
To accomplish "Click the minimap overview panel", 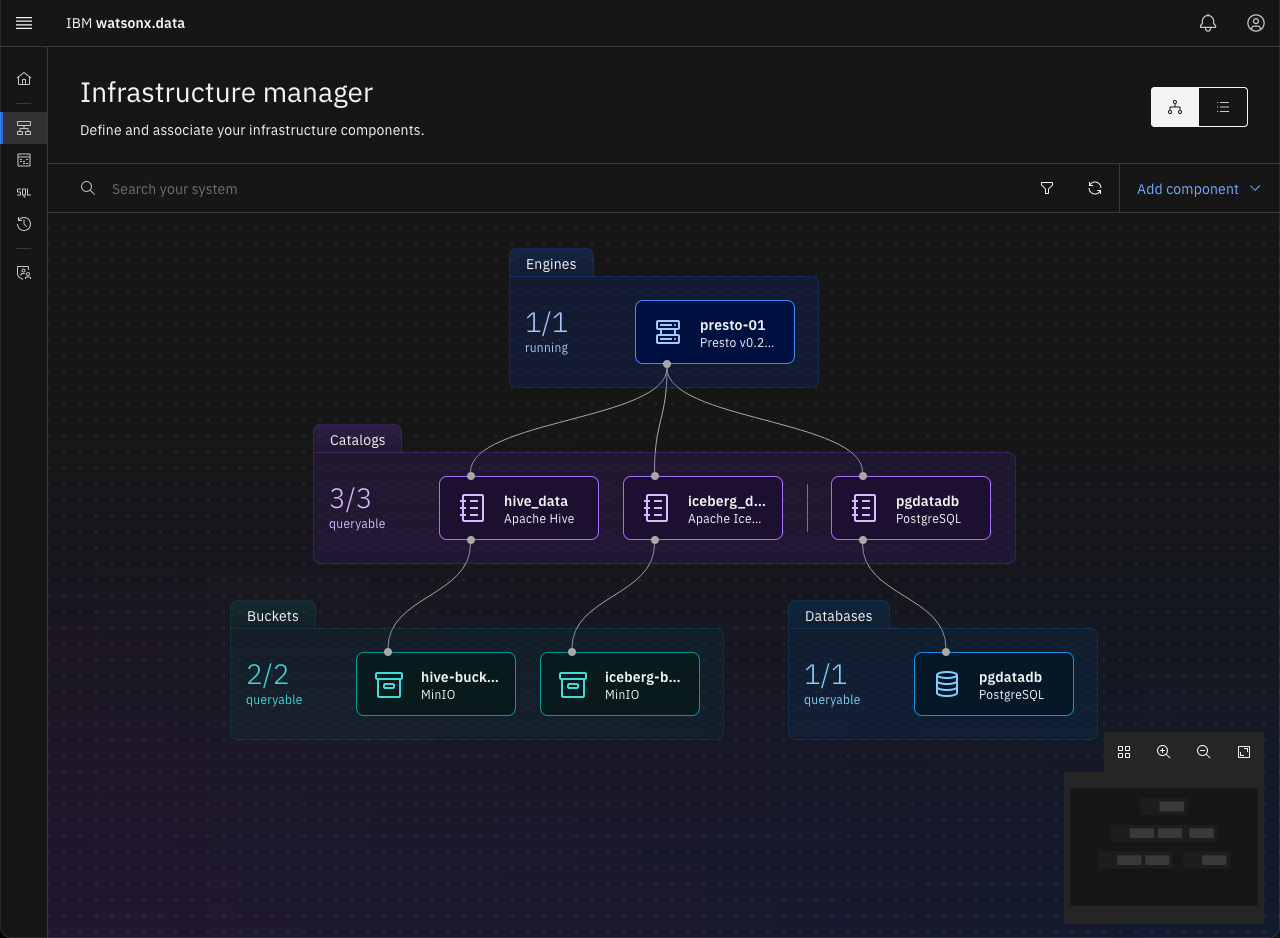I will (1164, 846).
